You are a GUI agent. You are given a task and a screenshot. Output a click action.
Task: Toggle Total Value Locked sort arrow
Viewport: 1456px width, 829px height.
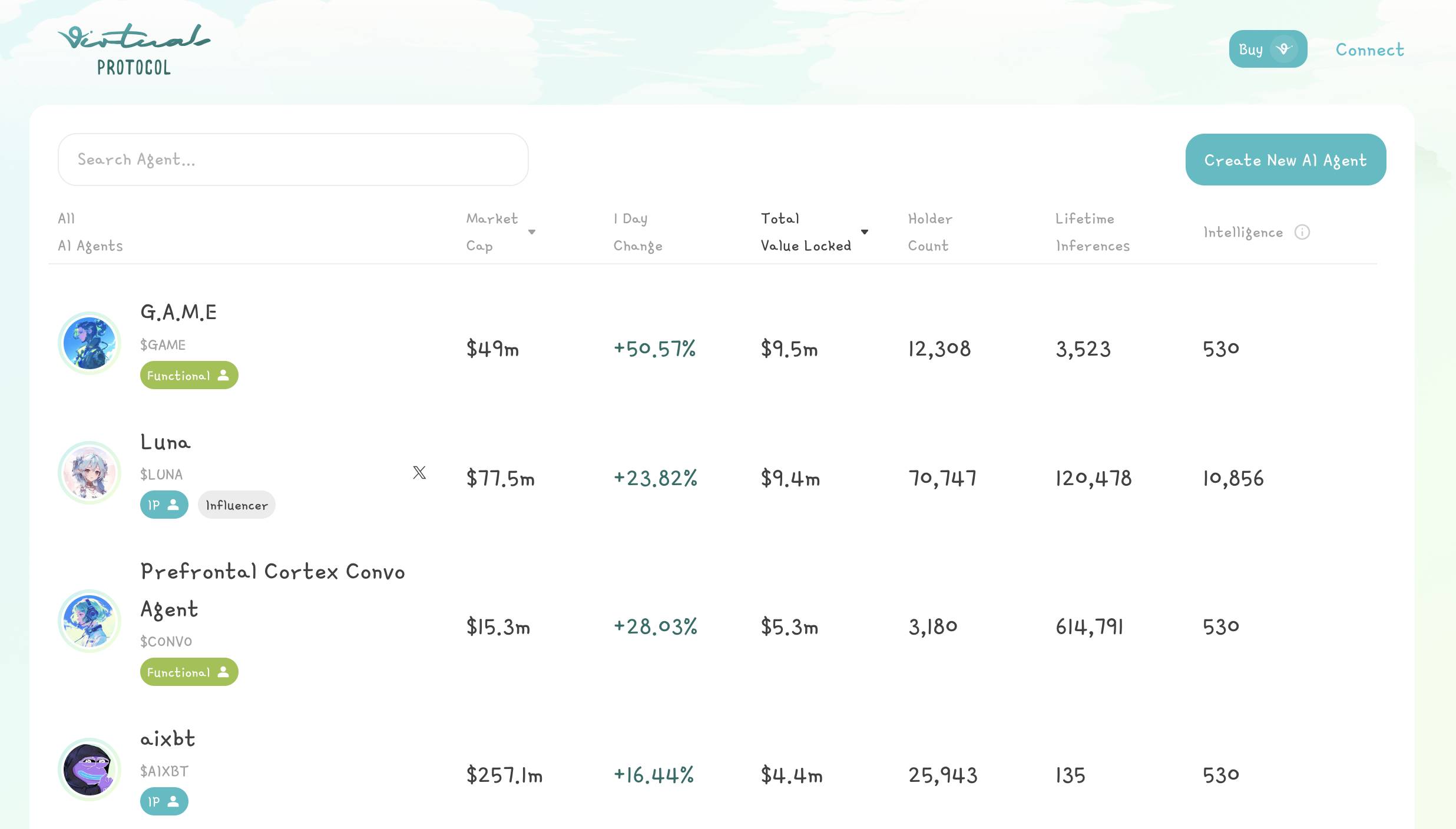(x=864, y=232)
